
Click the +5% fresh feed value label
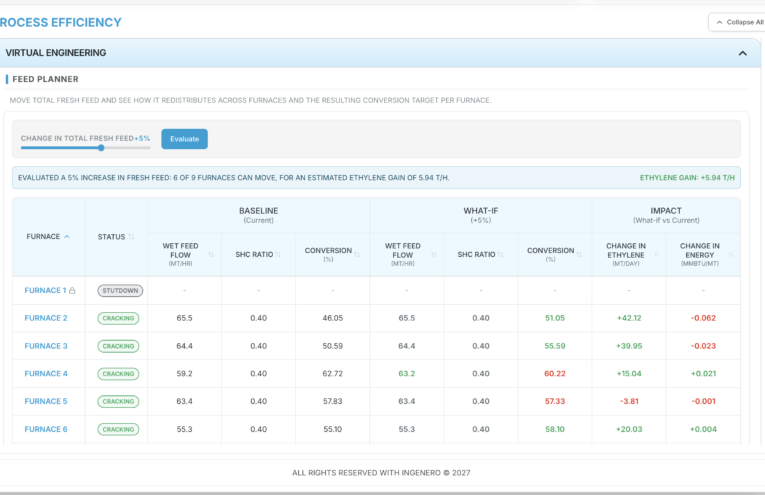coord(142,139)
